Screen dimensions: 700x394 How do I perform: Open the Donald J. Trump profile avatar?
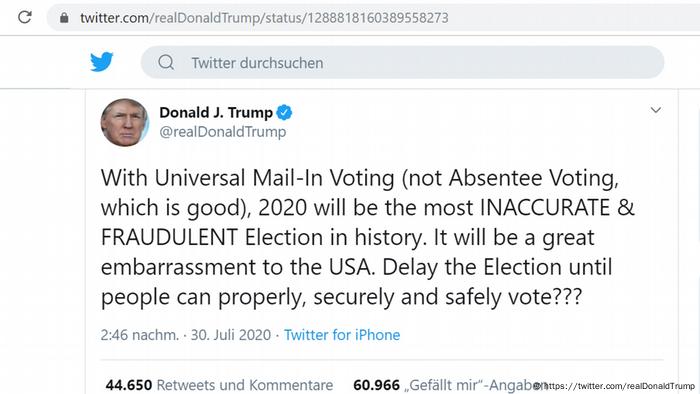(x=125, y=122)
